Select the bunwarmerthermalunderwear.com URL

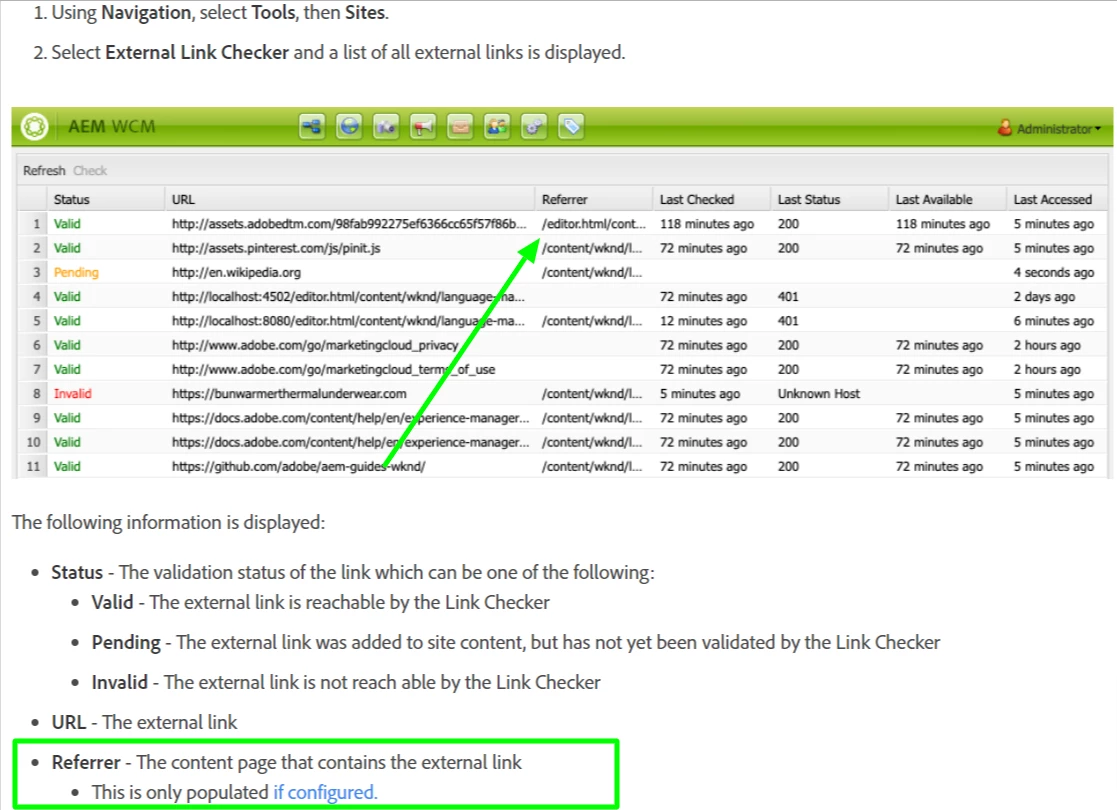pyautogui.click(x=289, y=393)
